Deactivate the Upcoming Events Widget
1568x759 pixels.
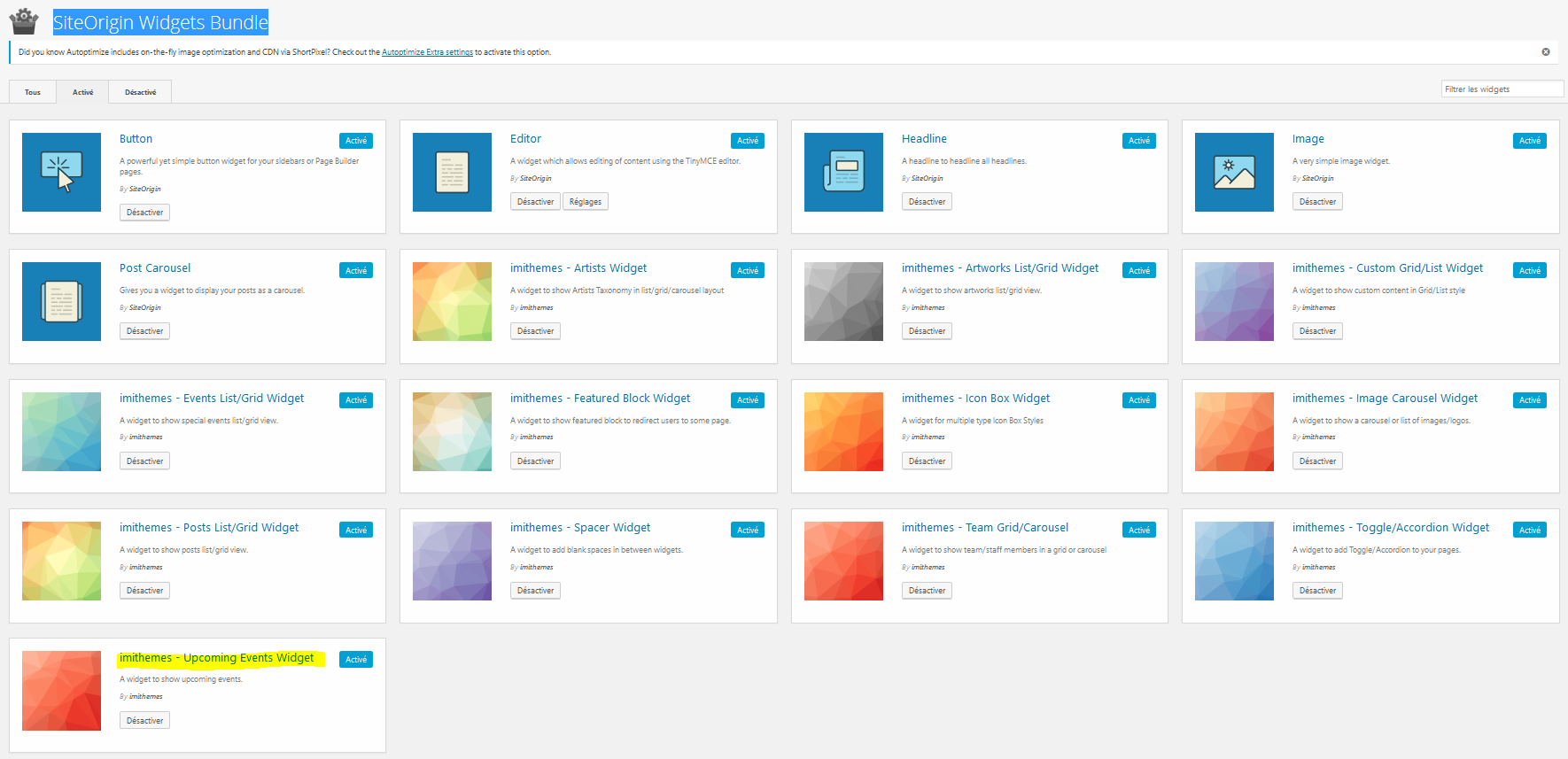click(x=144, y=721)
